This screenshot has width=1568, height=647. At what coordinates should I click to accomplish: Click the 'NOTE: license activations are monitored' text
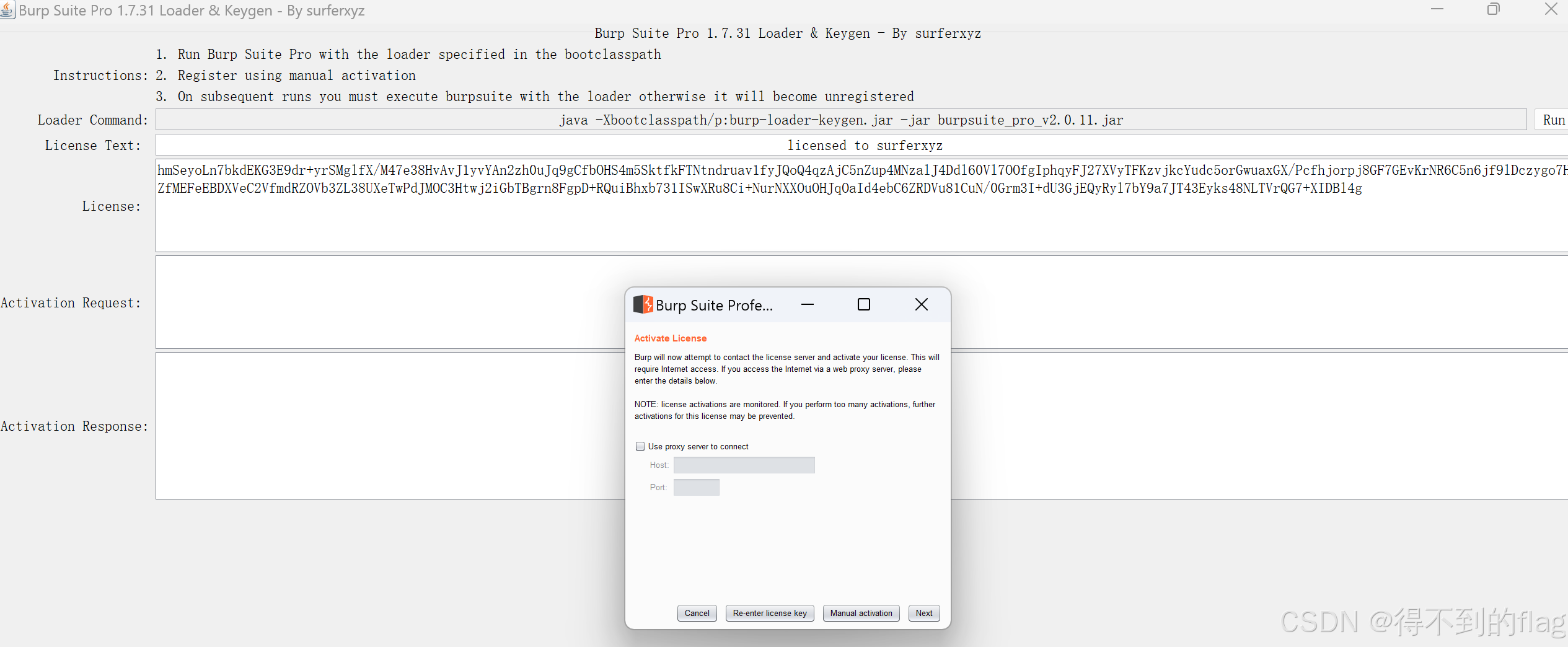[785, 410]
